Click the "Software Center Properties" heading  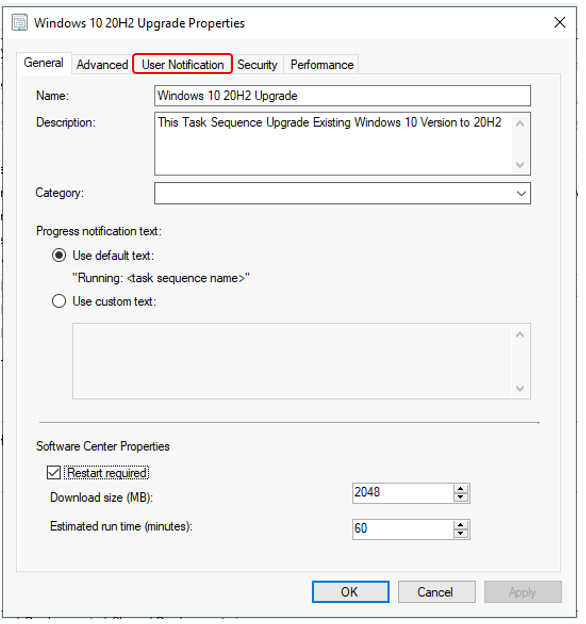[x=103, y=446]
